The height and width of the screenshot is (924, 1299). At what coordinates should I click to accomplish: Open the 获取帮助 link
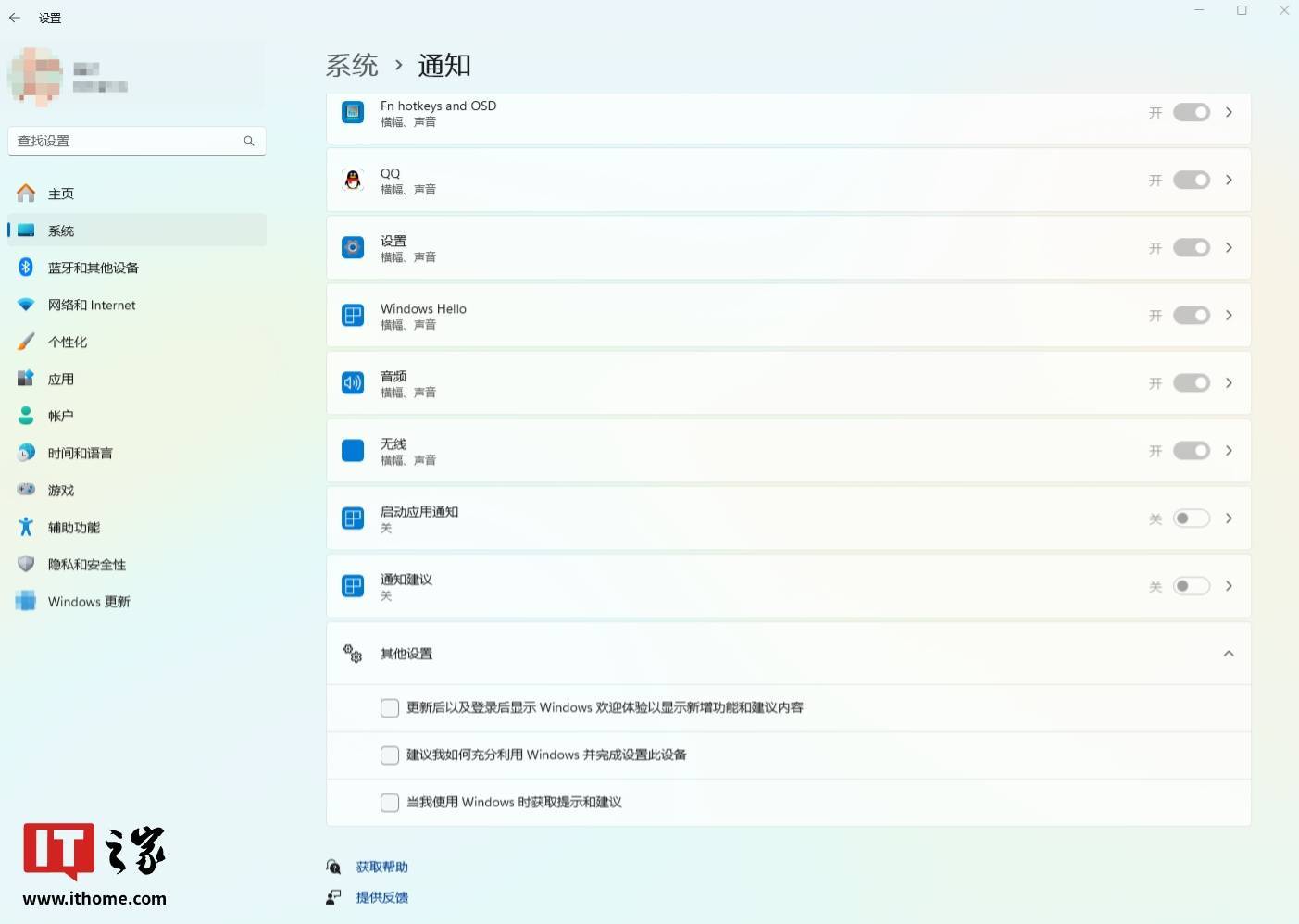tap(381, 867)
